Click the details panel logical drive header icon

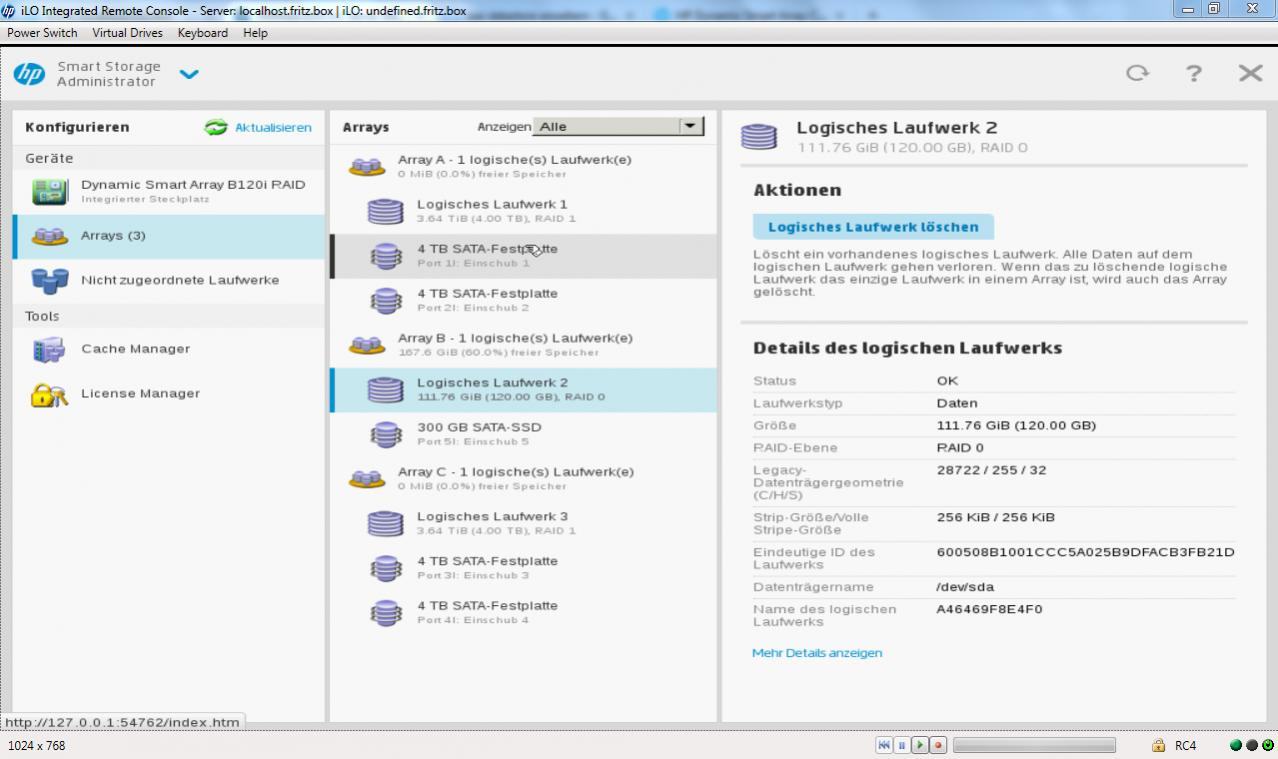pos(759,136)
